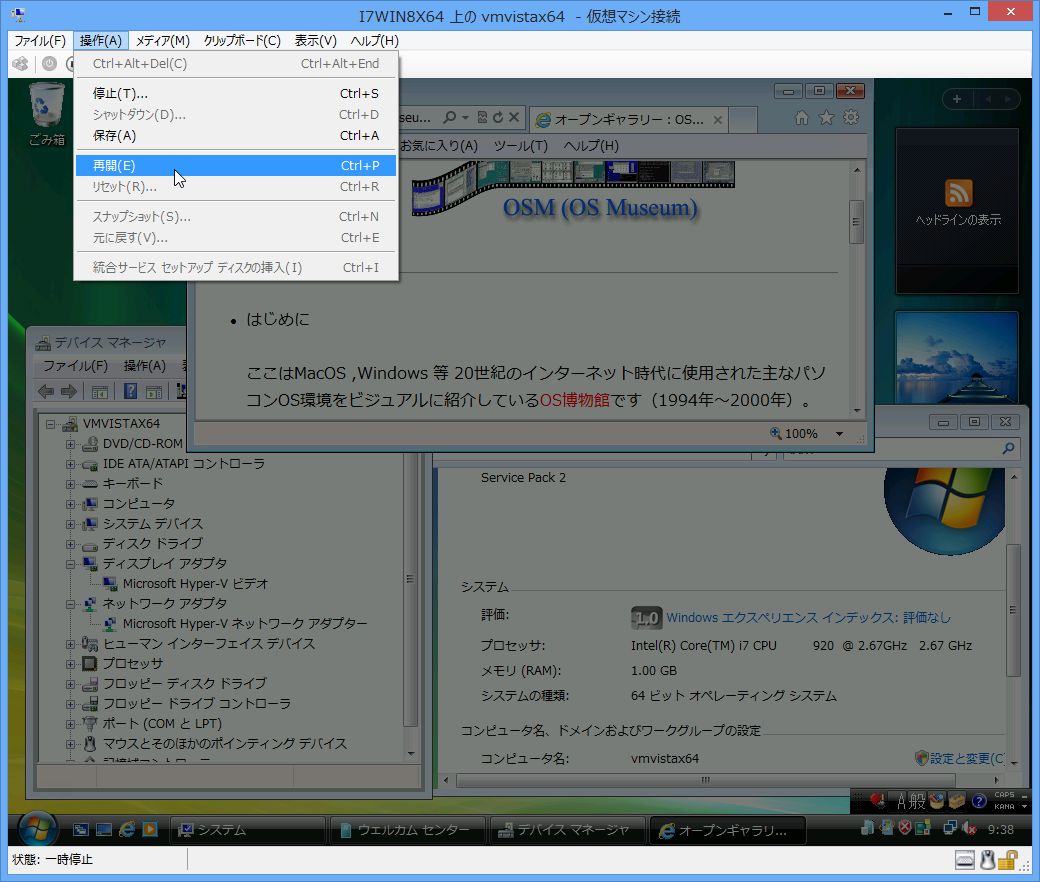The image size is (1040, 882).
Task: Expand the ポート (COM と LPT) node
Action: point(70,724)
